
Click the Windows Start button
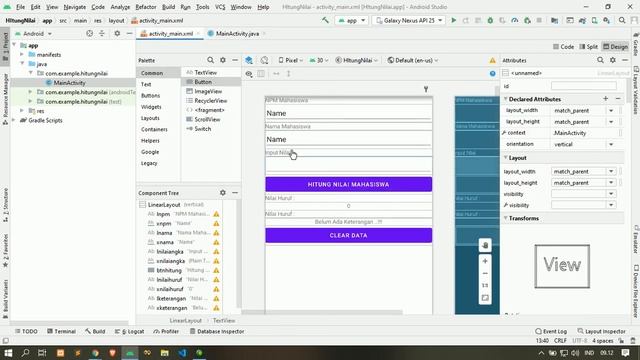coord(8,353)
